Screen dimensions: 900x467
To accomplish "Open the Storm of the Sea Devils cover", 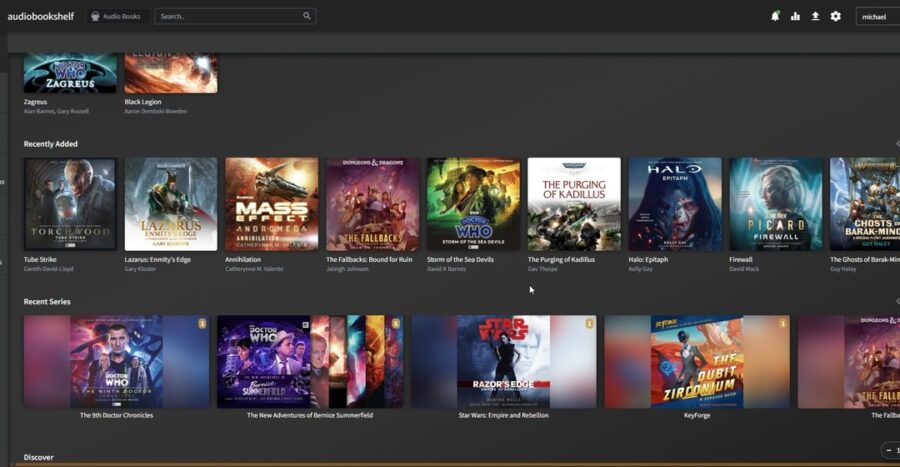I will coord(474,204).
